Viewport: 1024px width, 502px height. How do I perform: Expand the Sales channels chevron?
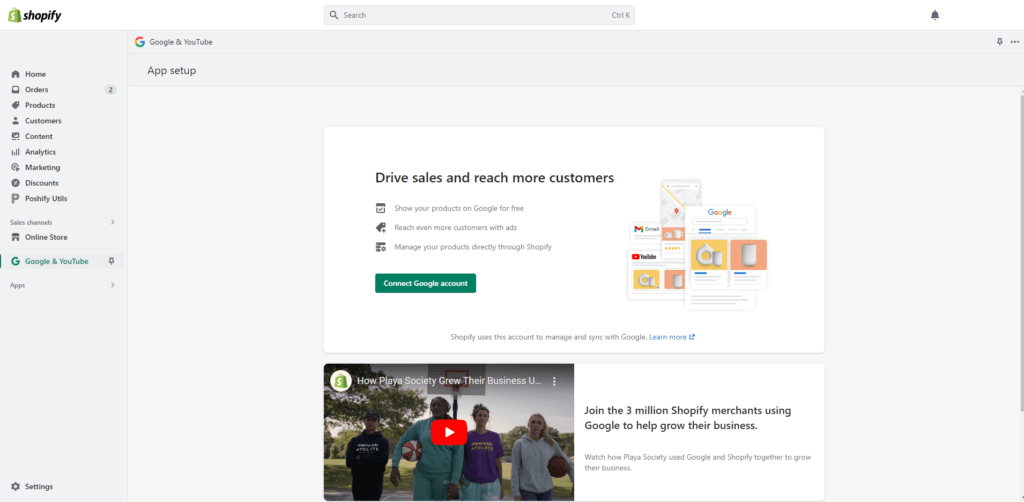point(112,222)
